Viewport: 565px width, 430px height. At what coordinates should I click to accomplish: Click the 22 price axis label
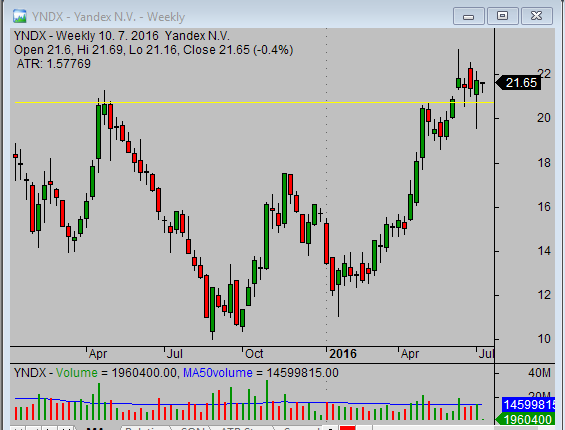pyautogui.click(x=544, y=74)
